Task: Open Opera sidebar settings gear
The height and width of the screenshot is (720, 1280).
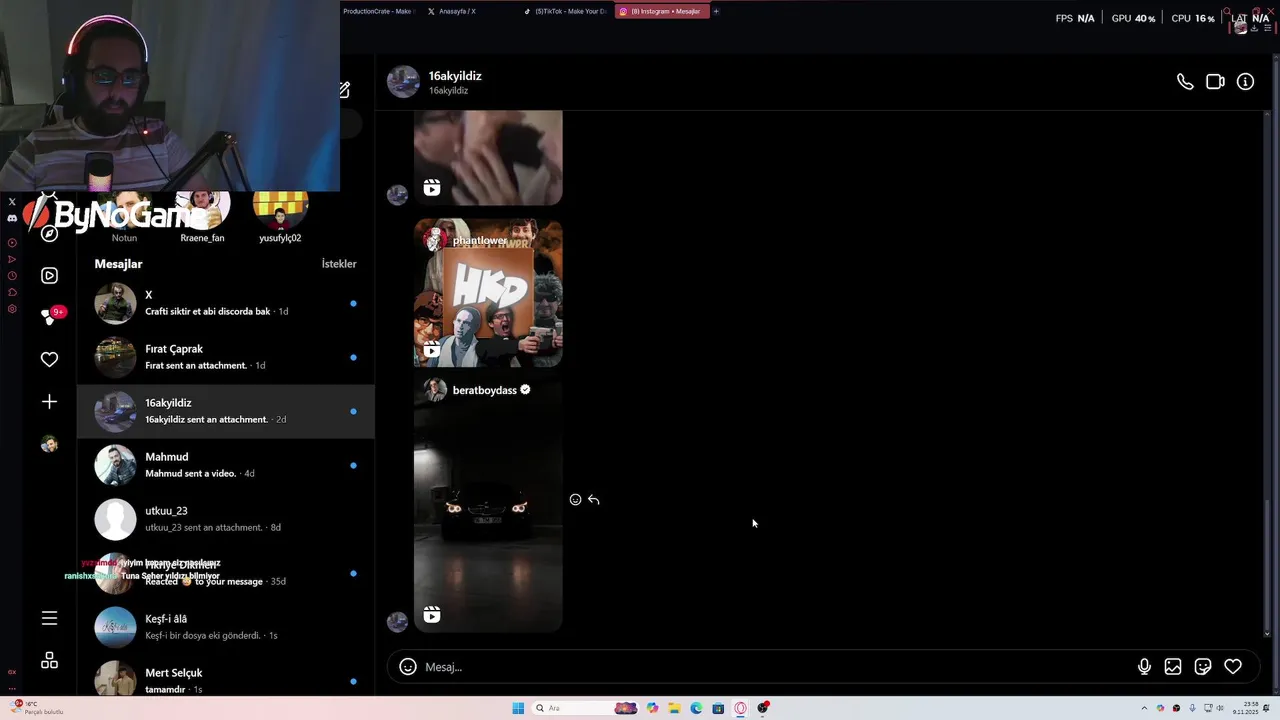Action: 12,309
